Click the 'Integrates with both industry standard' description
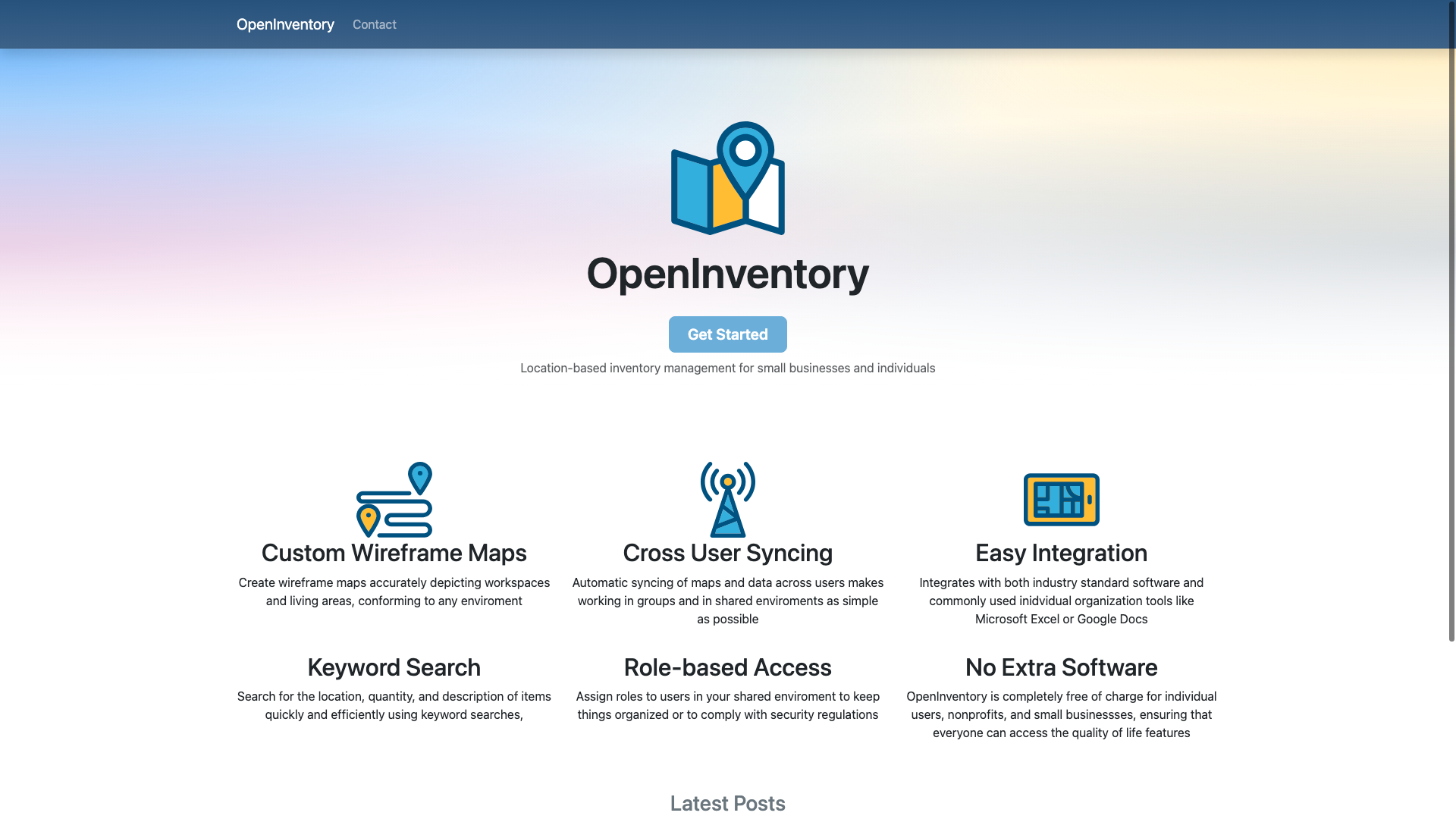 pyautogui.click(x=1062, y=601)
